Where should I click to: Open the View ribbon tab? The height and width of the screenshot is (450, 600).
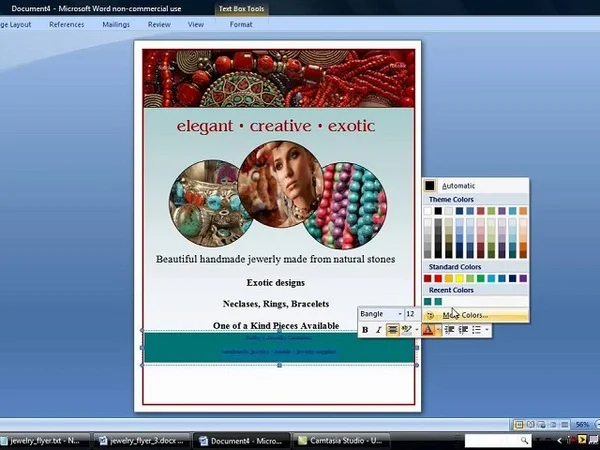pyautogui.click(x=196, y=24)
